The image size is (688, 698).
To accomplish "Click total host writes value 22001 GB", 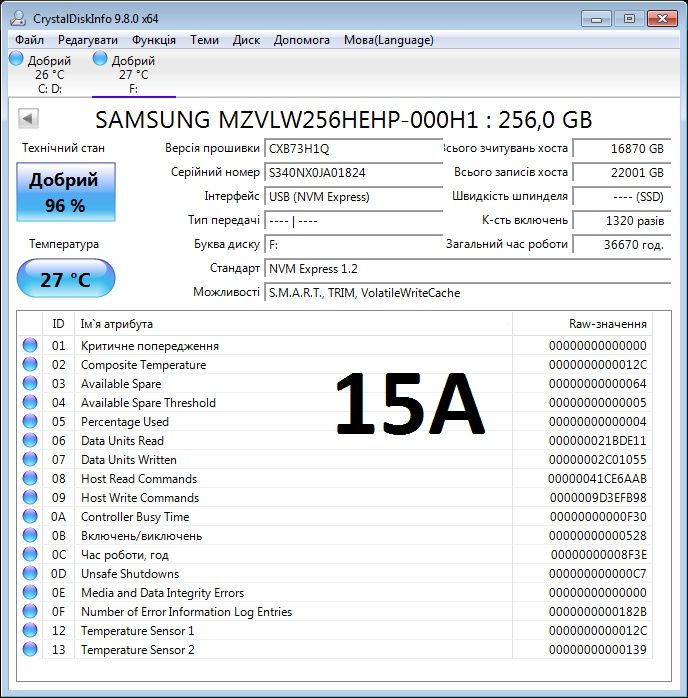I will tap(622, 173).
